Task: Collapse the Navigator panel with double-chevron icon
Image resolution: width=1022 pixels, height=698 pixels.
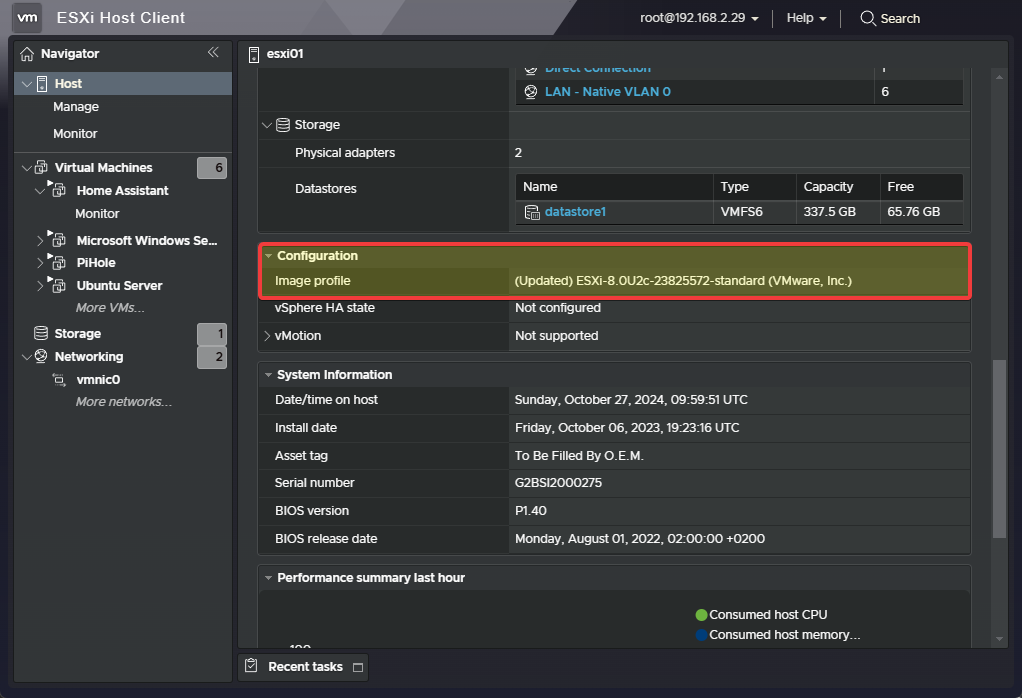Action: pos(213,52)
